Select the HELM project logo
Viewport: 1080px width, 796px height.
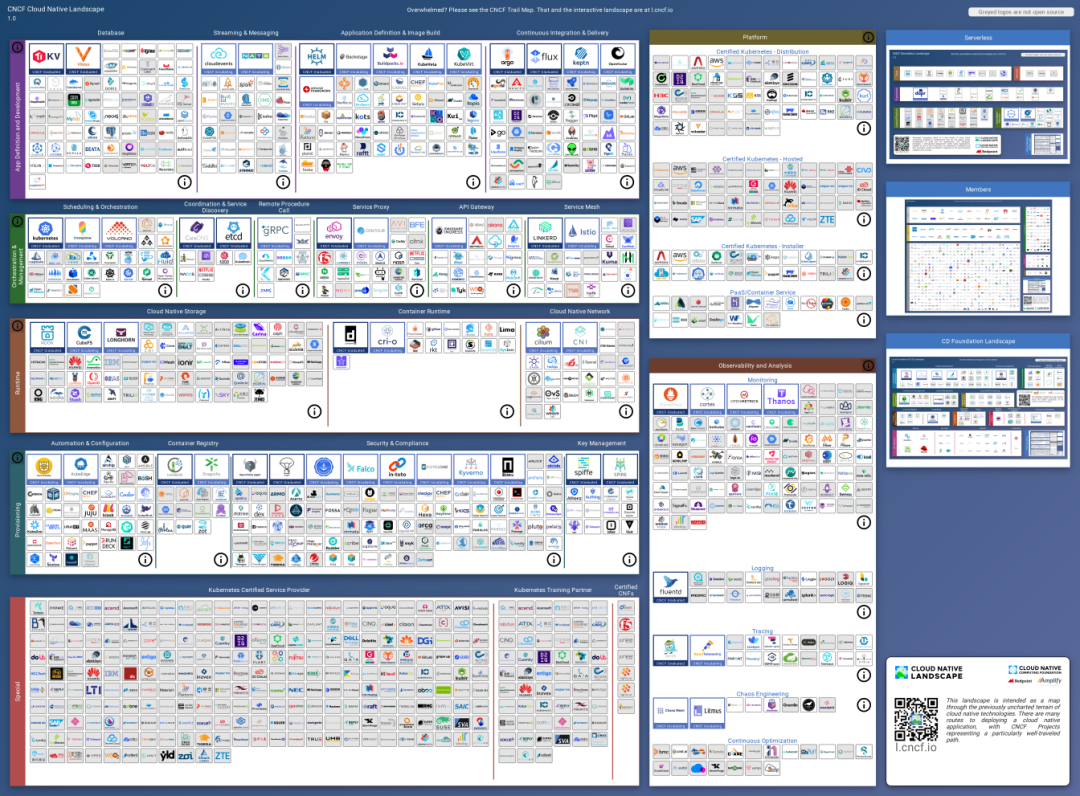(316, 58)
